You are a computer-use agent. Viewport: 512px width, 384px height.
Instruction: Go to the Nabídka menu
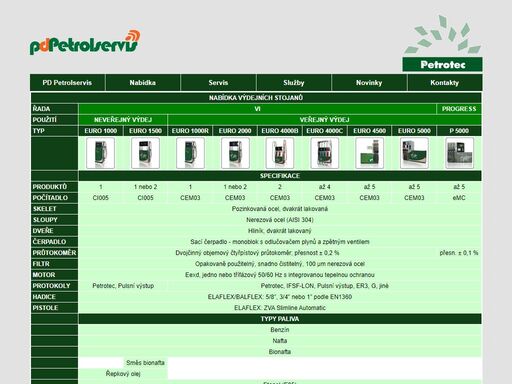(143, 82)
